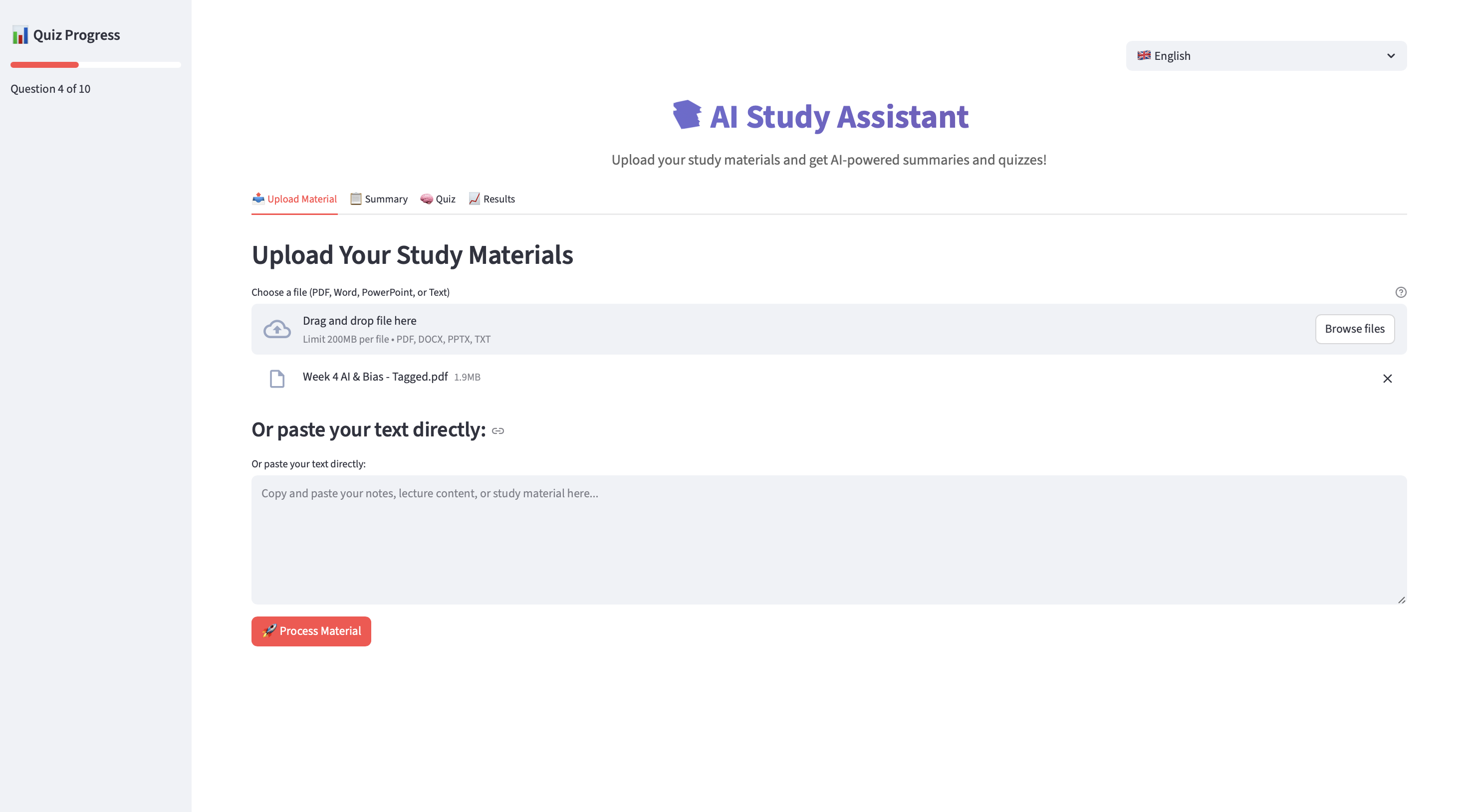The height and width of the screenshot is (812, 1467).
Task: Click the UK flag icon
Action: pos(1143,55)
